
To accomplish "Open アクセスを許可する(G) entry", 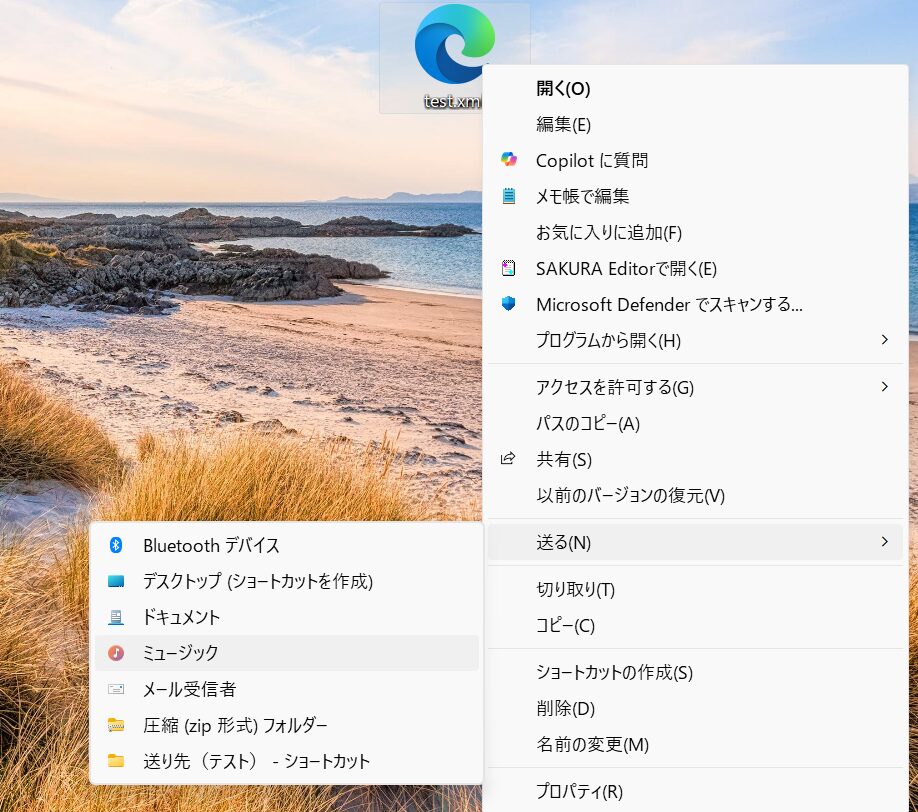I will [695, 387].
